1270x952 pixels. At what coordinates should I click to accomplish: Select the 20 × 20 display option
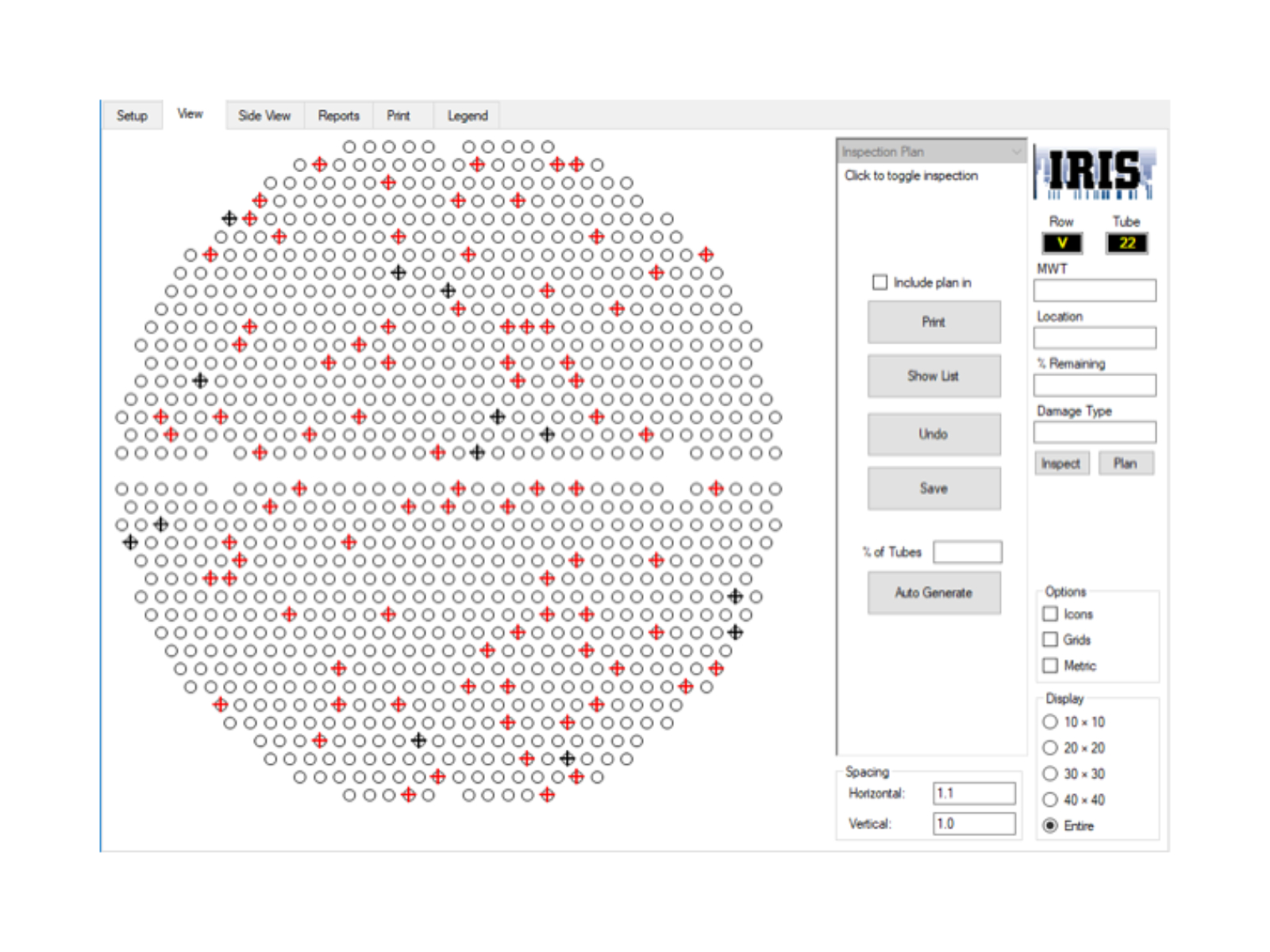click(1050, 748)
